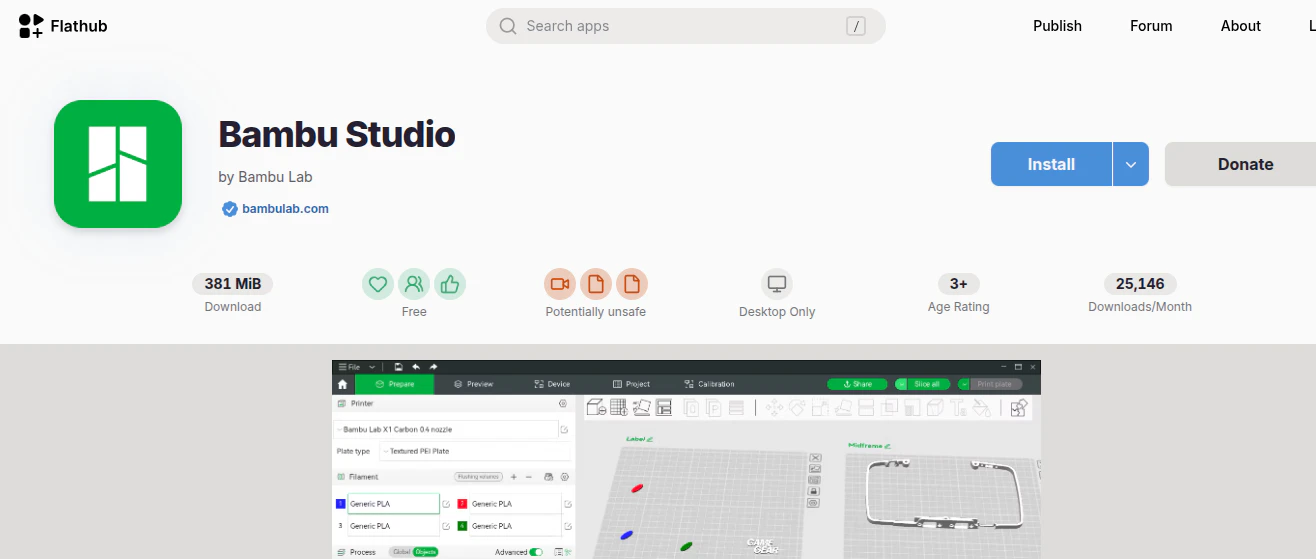The height and width of the screenshot is (559, 1316).
Task: Open the dropdown arrow next to Install
Action: tap(1130, 164)
